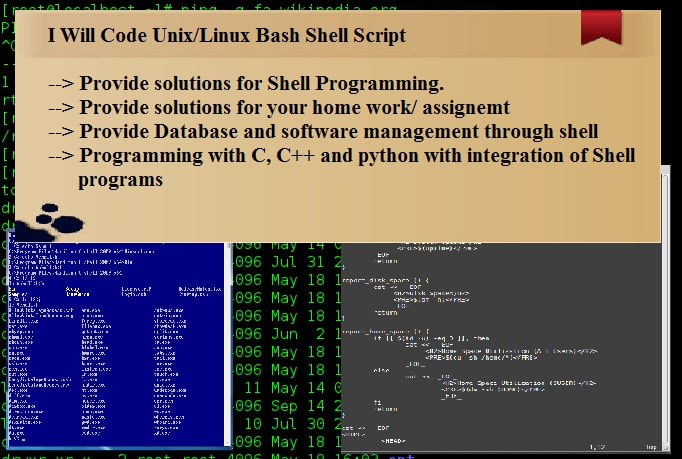The width and height of the screenshot is (682, 459).
Task: Click the resize grip at editor window corner
Action: tap(665, 448)
